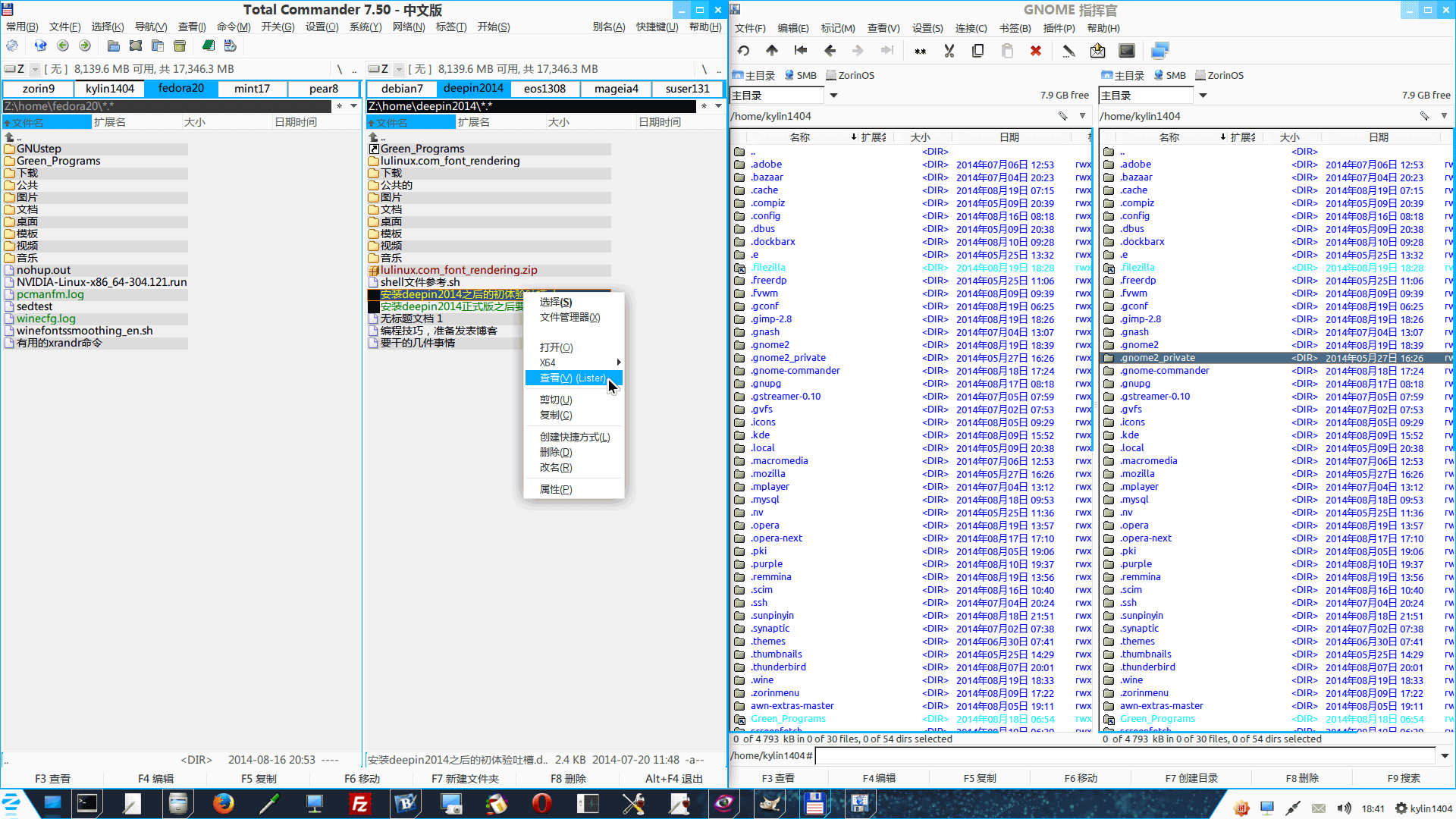Screen dimensions: 1456x819
Task: Open Opera from the taskbar
Action: (541, 804)
